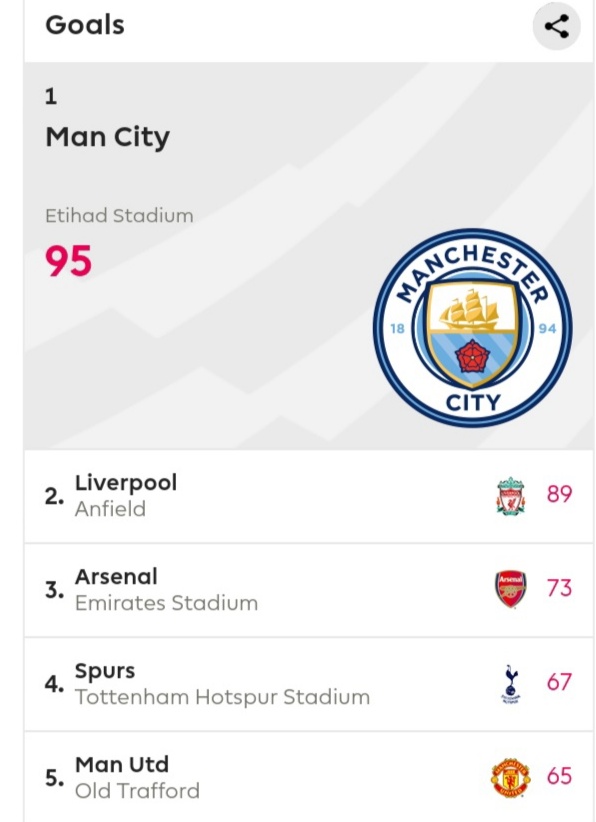This screenshot has width=596, height=822.
Task: Open the Manchester City crest
Action: pyautogui.click(x=473, y=328)
